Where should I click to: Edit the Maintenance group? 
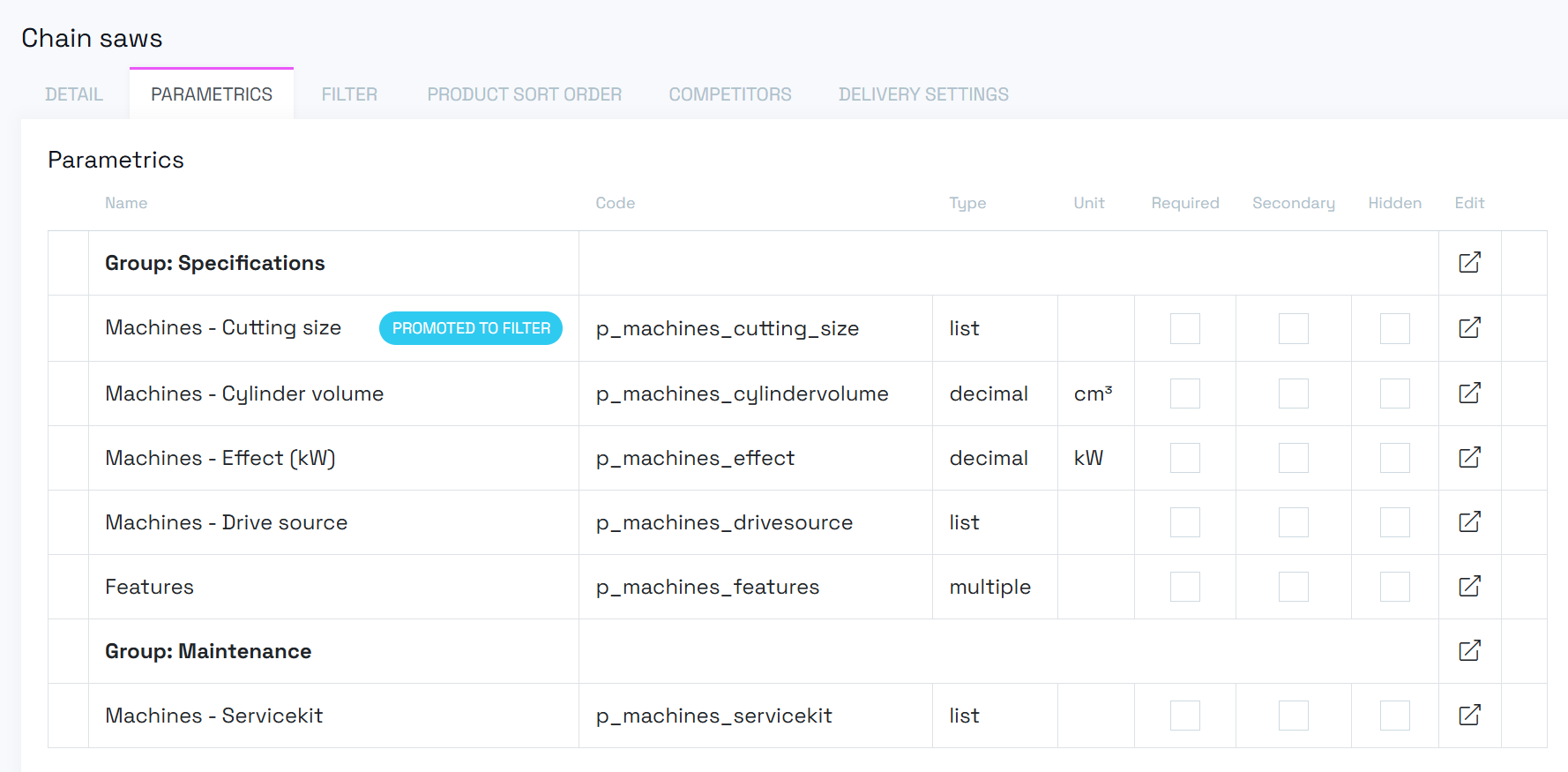1469,651
